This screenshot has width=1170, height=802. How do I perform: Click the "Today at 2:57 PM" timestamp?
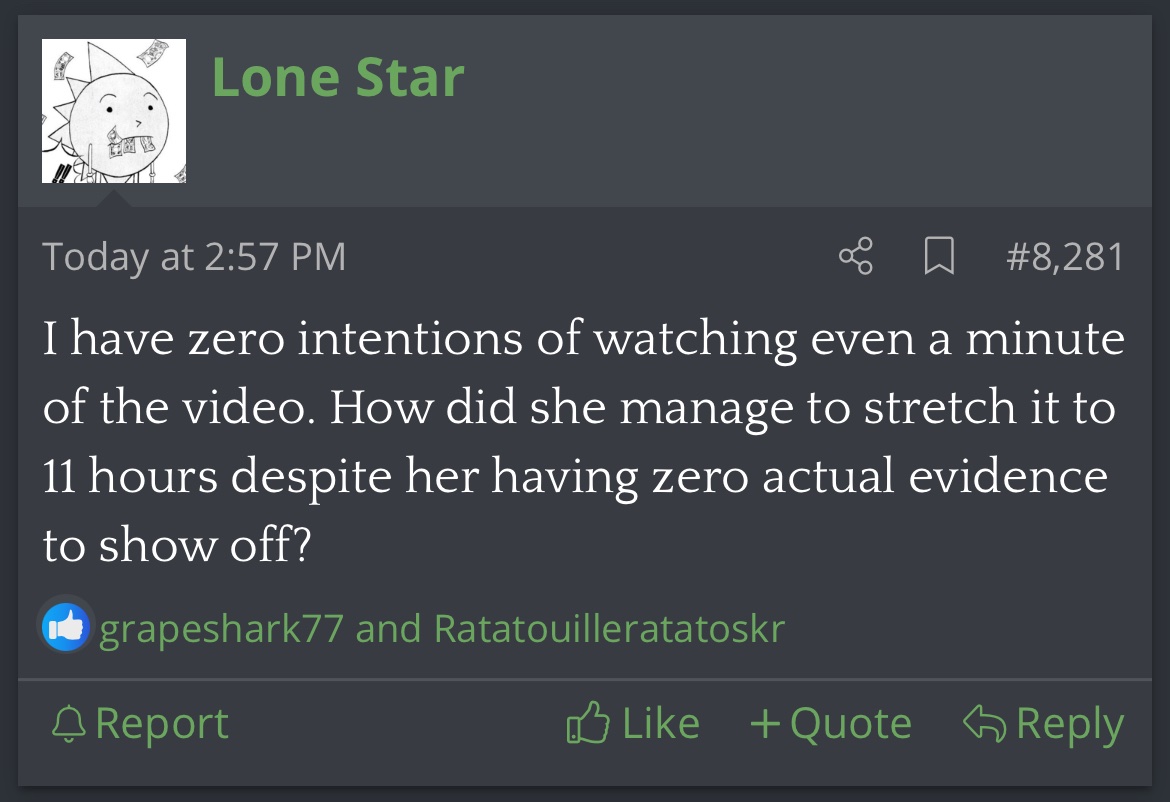click(194, 257)
